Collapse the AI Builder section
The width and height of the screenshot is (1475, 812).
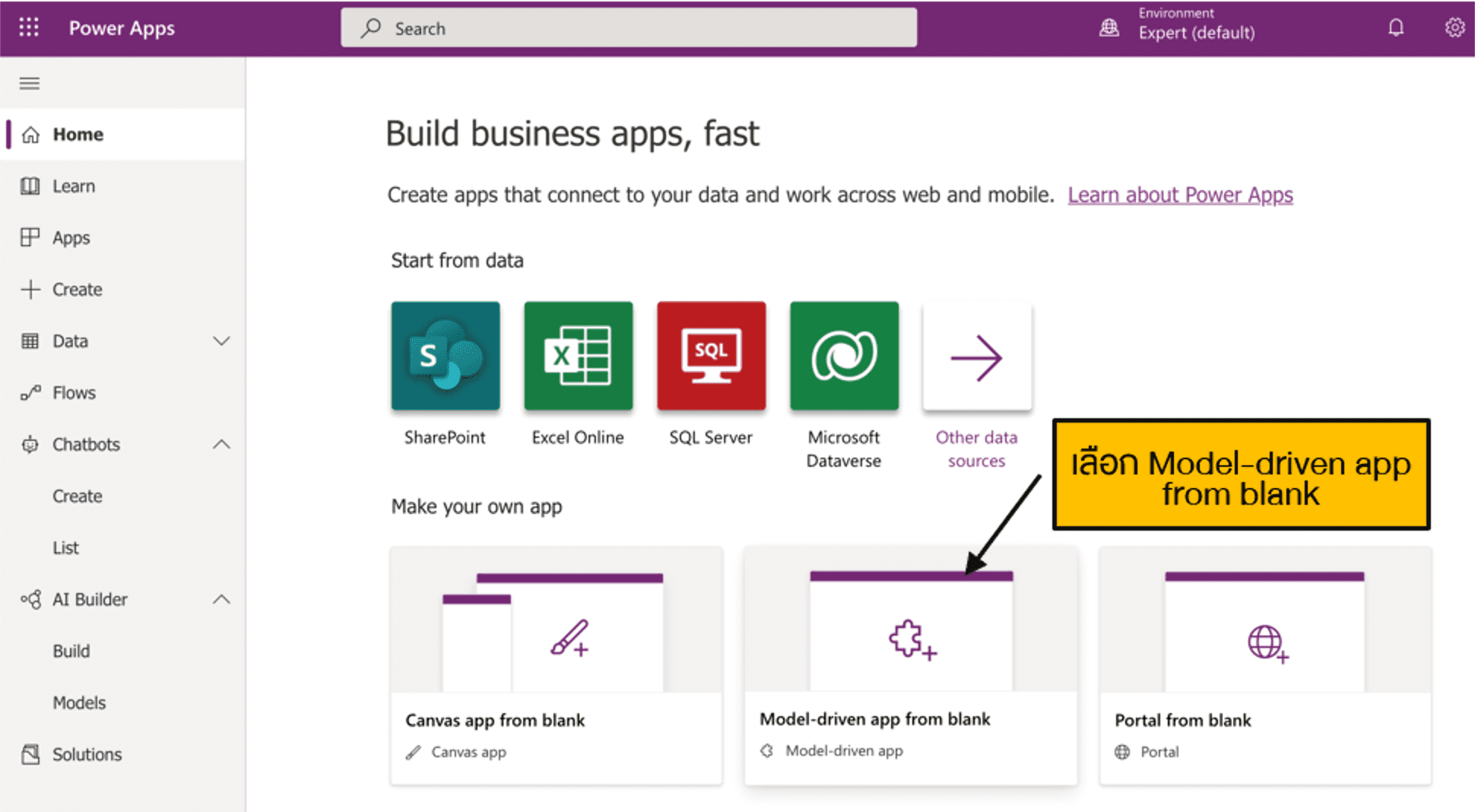point(221,599)
